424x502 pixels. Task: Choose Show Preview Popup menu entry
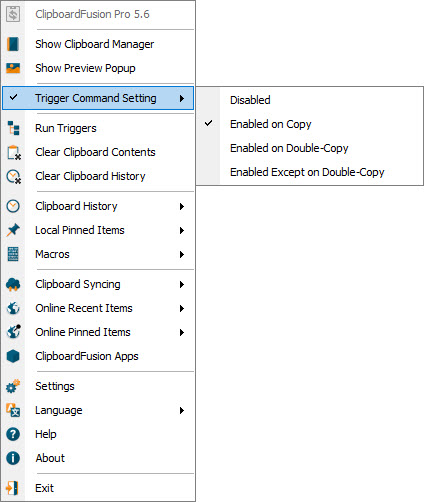[x=98, y=68]
